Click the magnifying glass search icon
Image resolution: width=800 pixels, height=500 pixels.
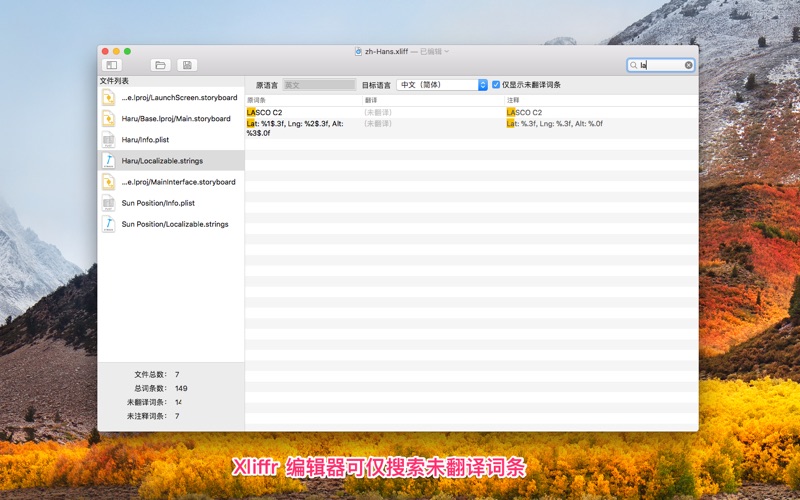coord(634,65)
